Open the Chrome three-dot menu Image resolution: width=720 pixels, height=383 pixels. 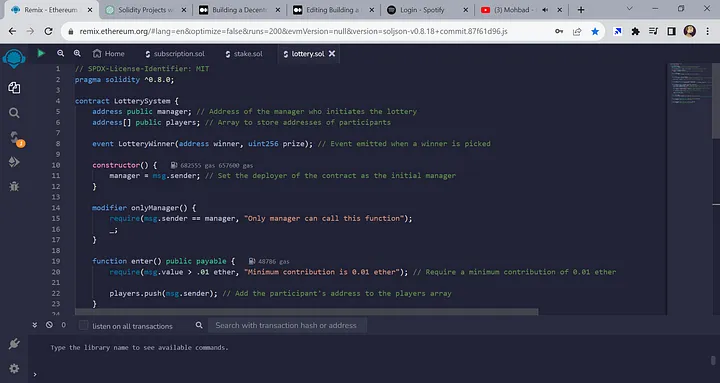tap(708, 31)
